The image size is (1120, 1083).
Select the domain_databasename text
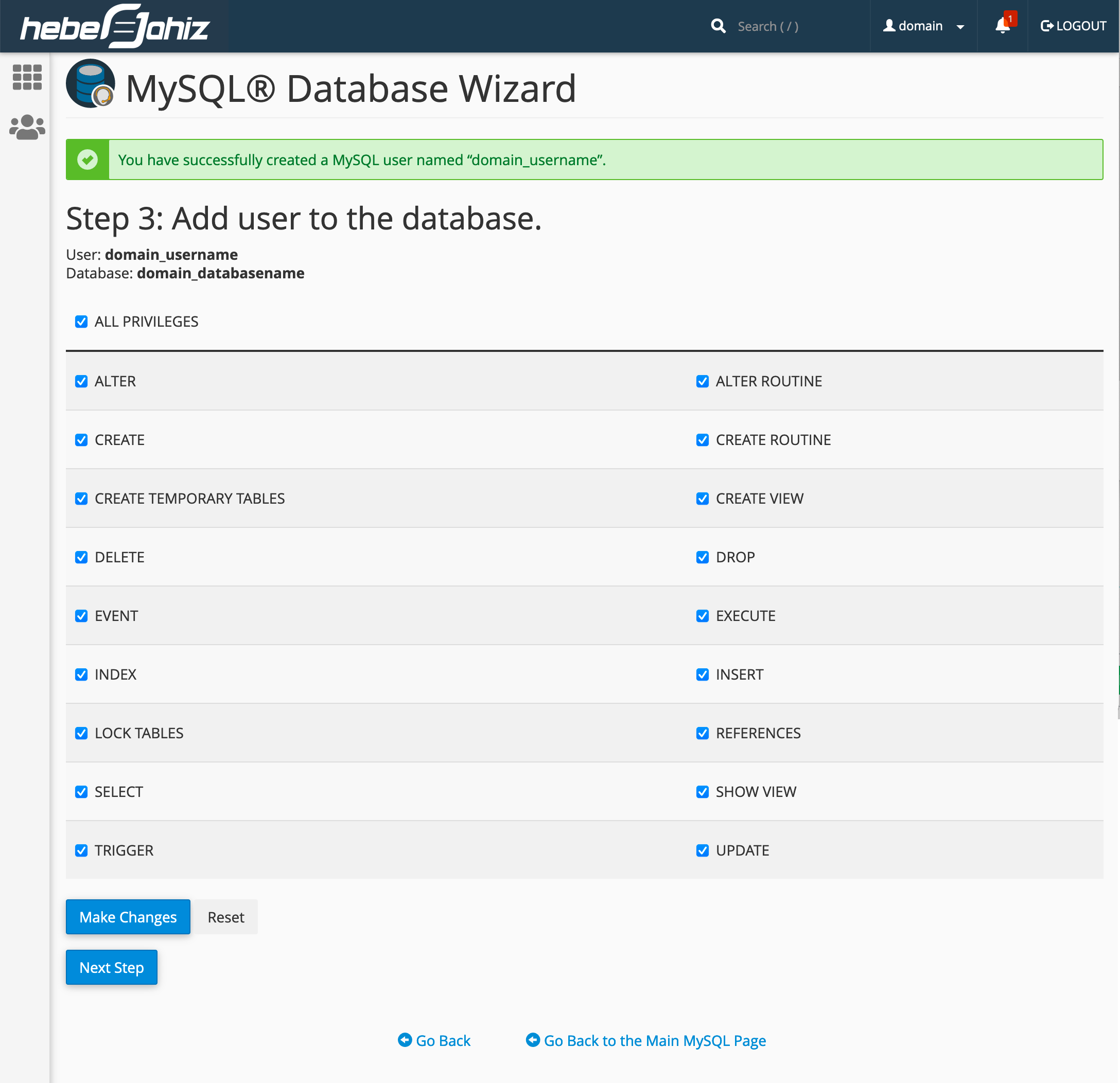pos(221,273)
